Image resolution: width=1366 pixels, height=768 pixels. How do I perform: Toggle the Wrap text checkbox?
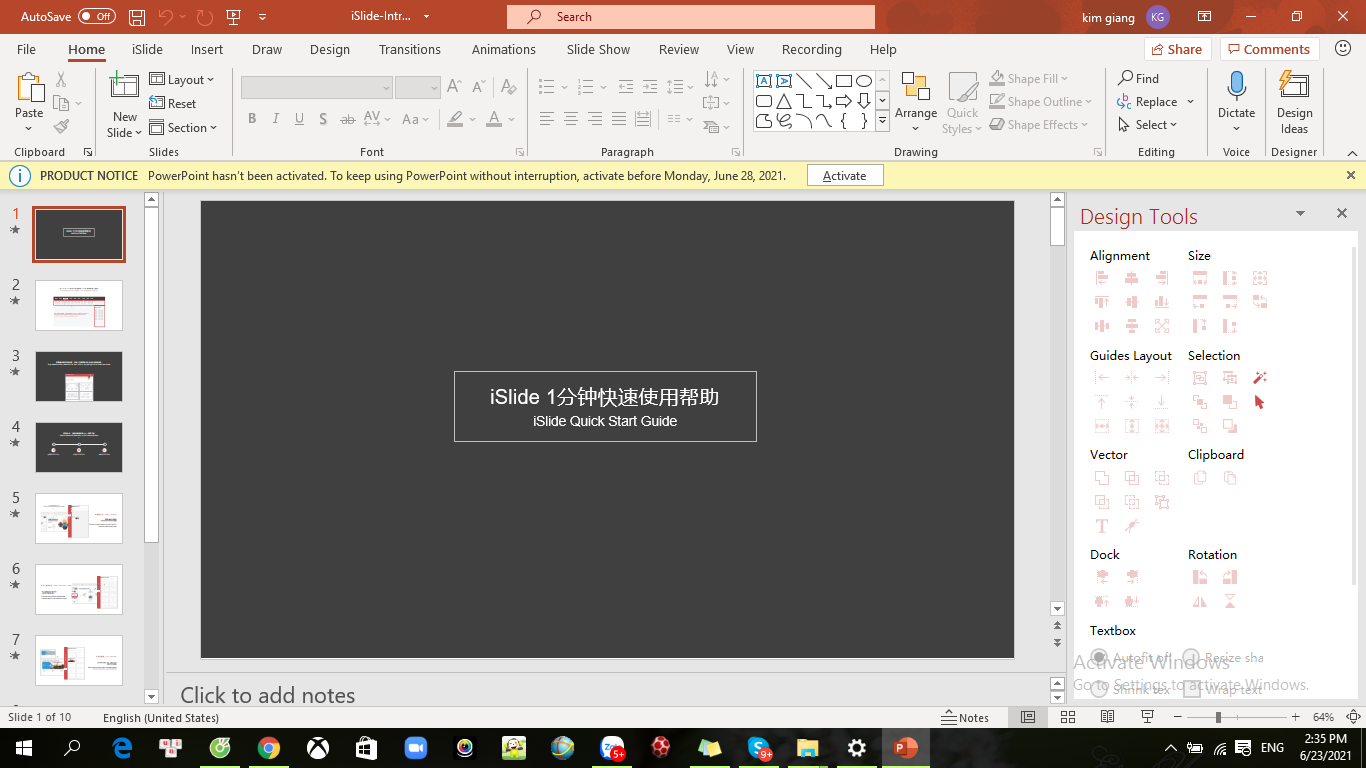point(1192,689)
